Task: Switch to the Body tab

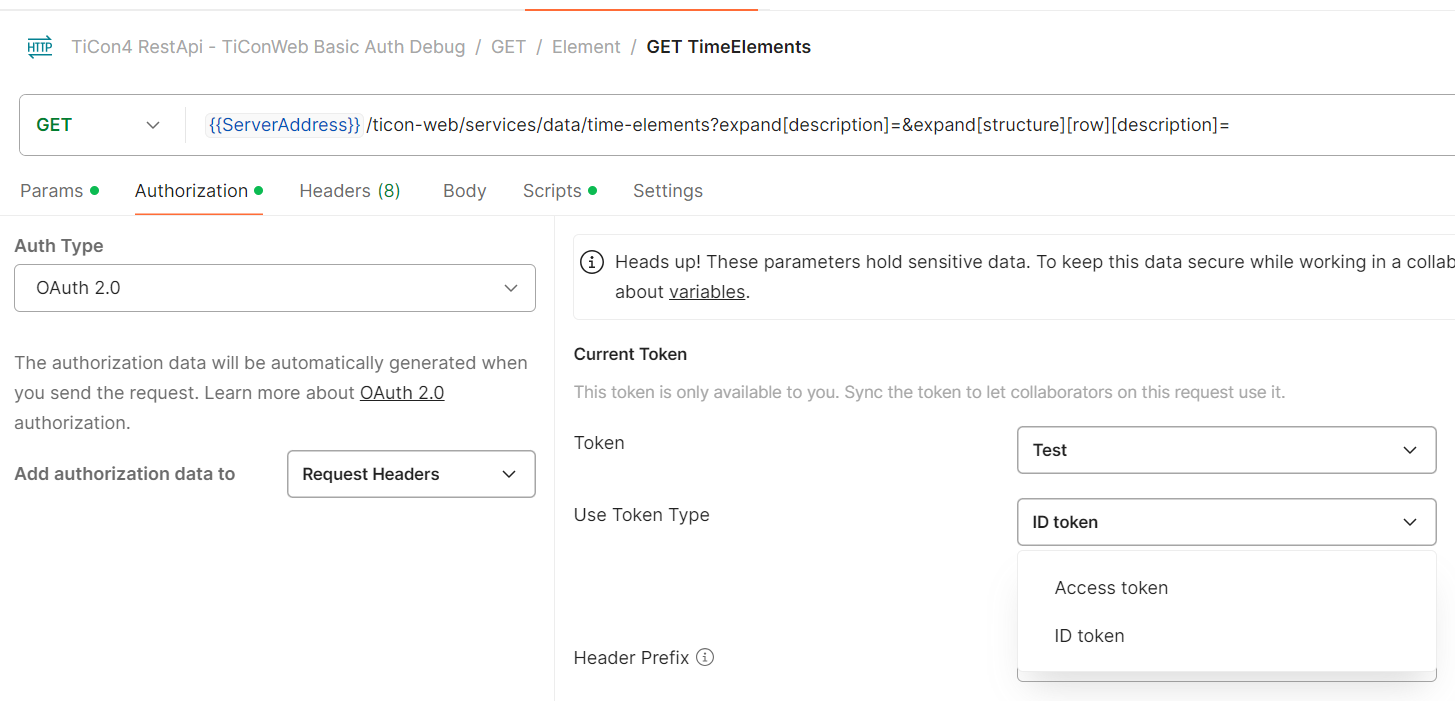Action: [464, 191]
